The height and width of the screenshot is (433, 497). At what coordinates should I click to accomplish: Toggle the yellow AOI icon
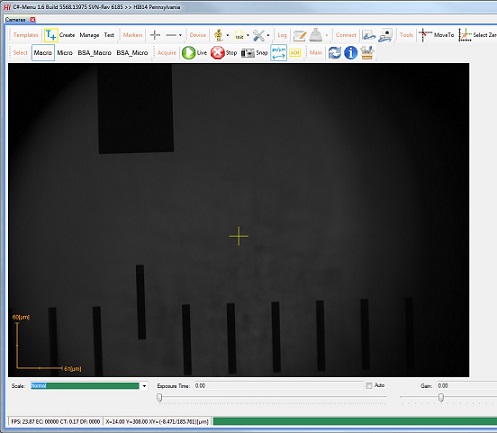point(295,53)
